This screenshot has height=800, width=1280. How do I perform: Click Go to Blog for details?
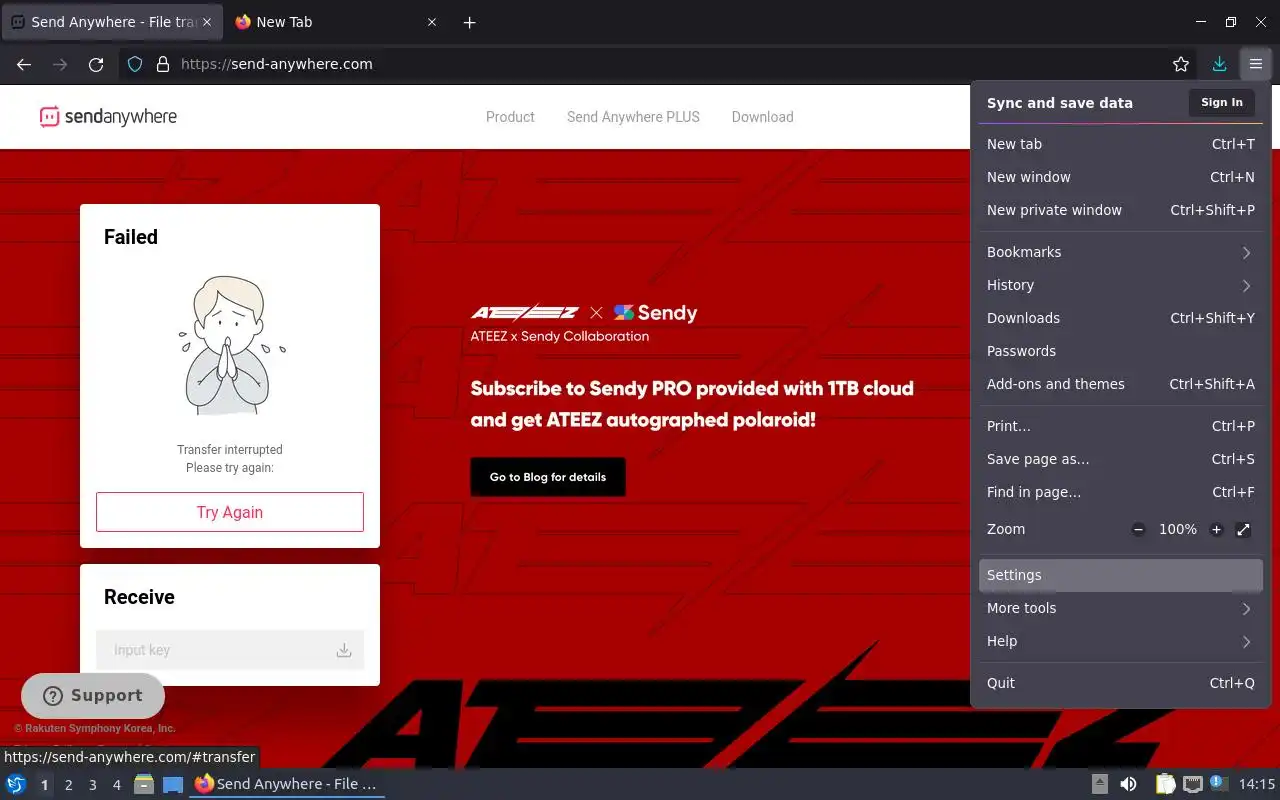548,477
